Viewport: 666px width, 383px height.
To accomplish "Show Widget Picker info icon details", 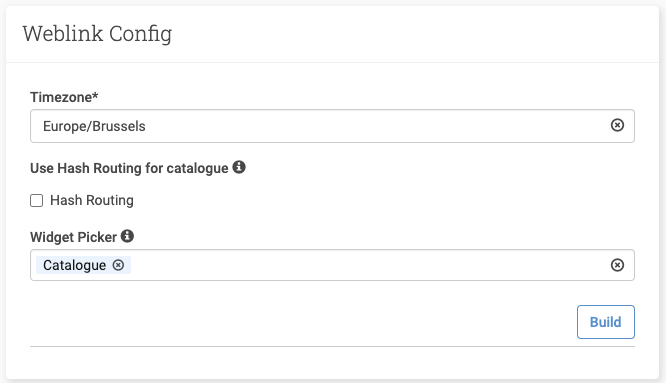I will tap(127, 236).
